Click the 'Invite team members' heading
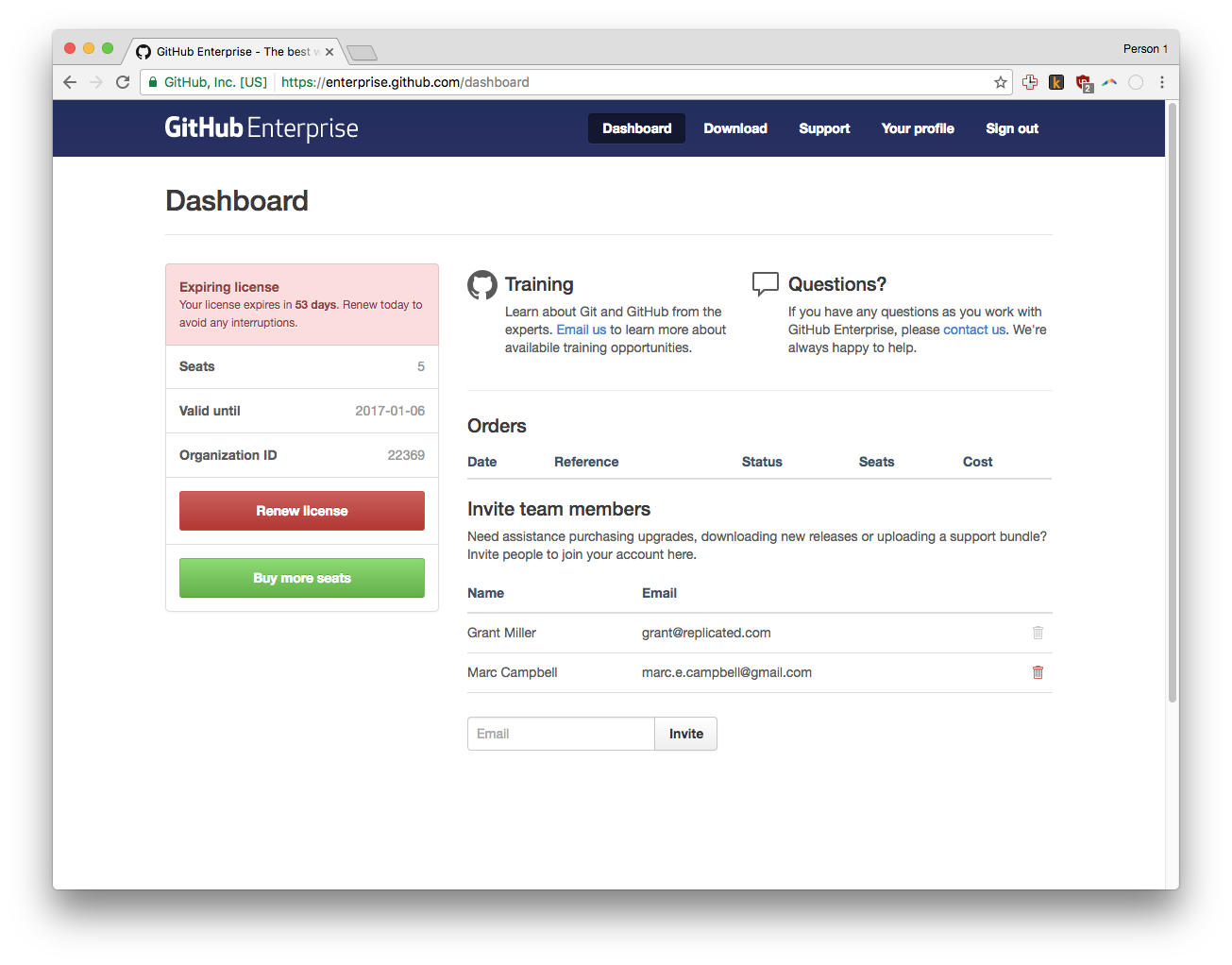The image size is (1232, 965). coord(559,509)
